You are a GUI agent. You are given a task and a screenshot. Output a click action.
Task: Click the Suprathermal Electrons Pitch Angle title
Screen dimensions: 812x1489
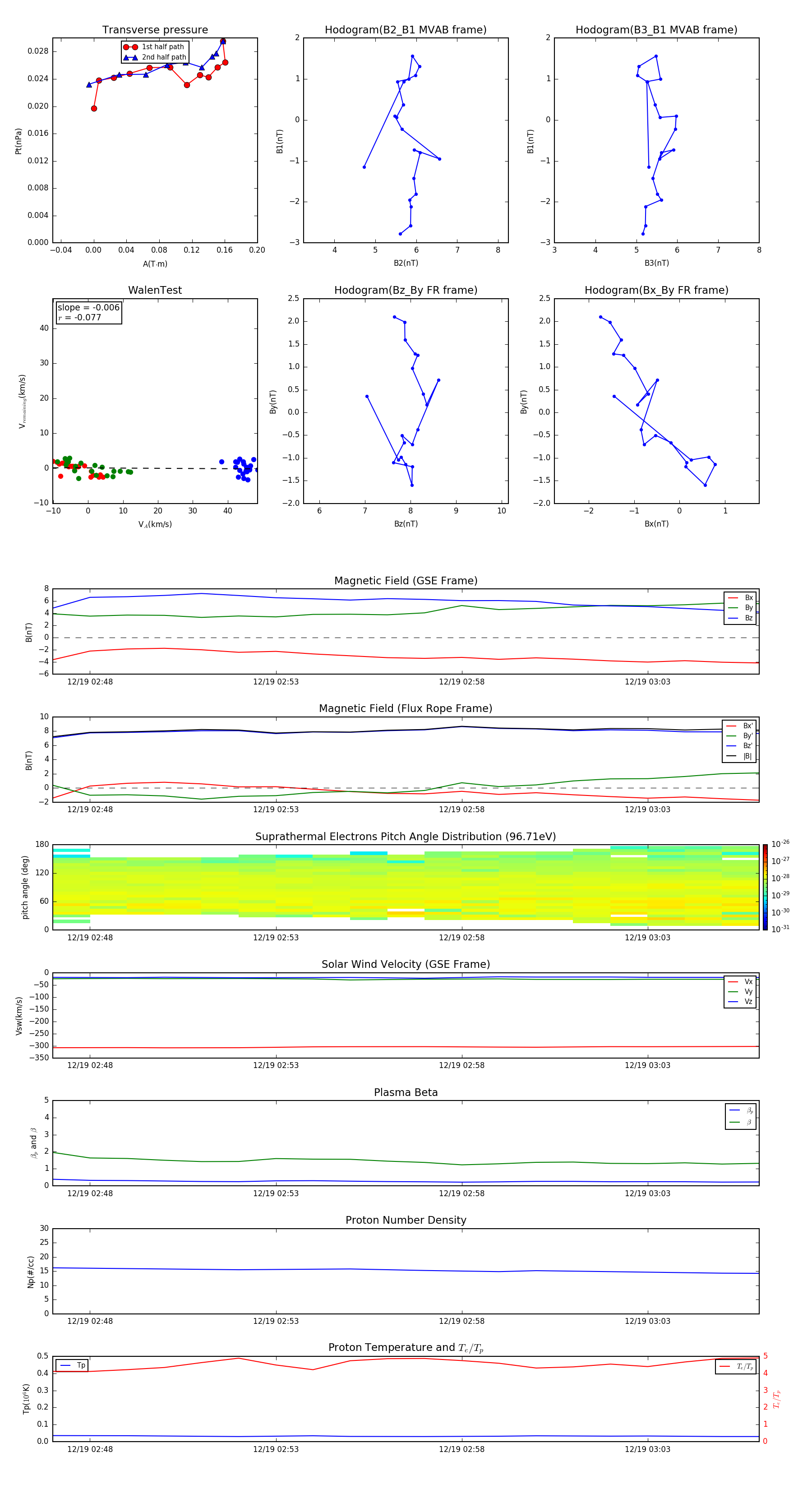(x=406, y=837)
